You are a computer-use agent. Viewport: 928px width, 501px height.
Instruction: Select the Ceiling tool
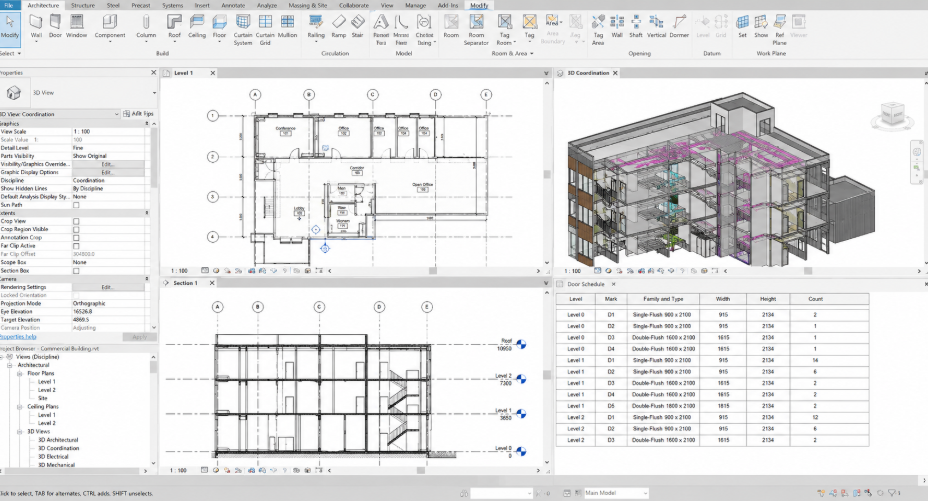(197, 26)
